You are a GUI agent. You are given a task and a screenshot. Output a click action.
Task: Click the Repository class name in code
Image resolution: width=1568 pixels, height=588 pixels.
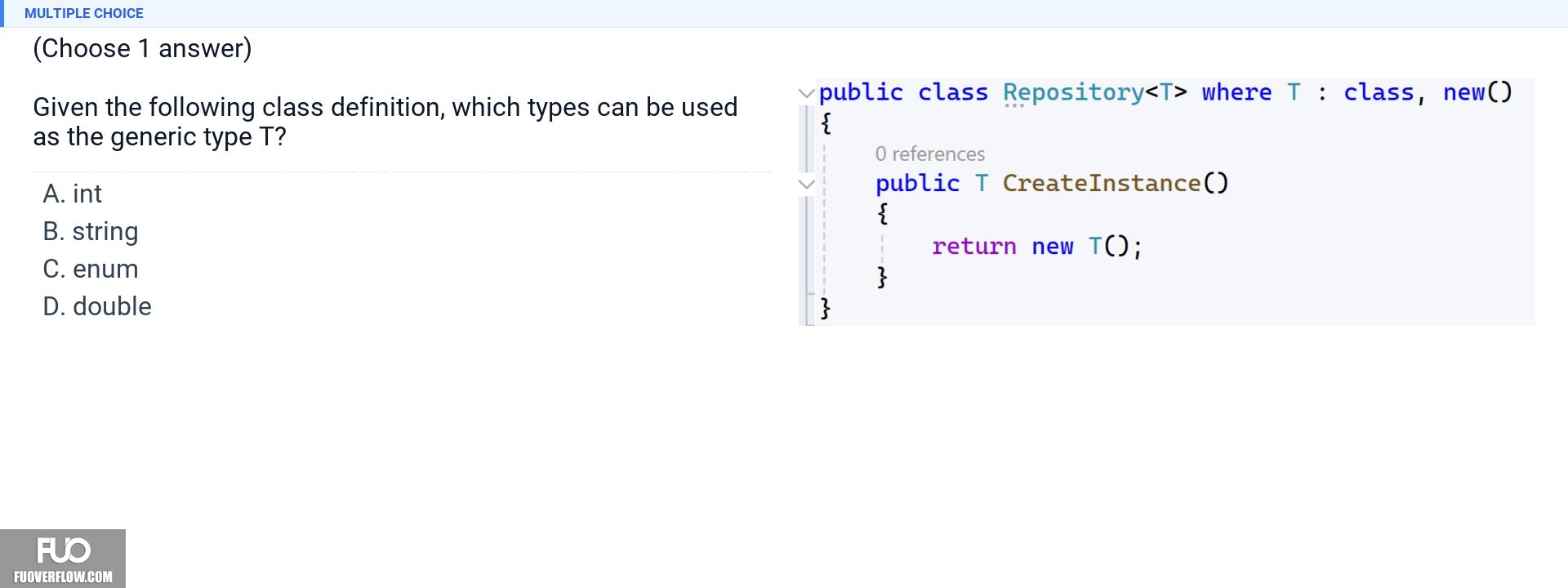[1073, 92]
